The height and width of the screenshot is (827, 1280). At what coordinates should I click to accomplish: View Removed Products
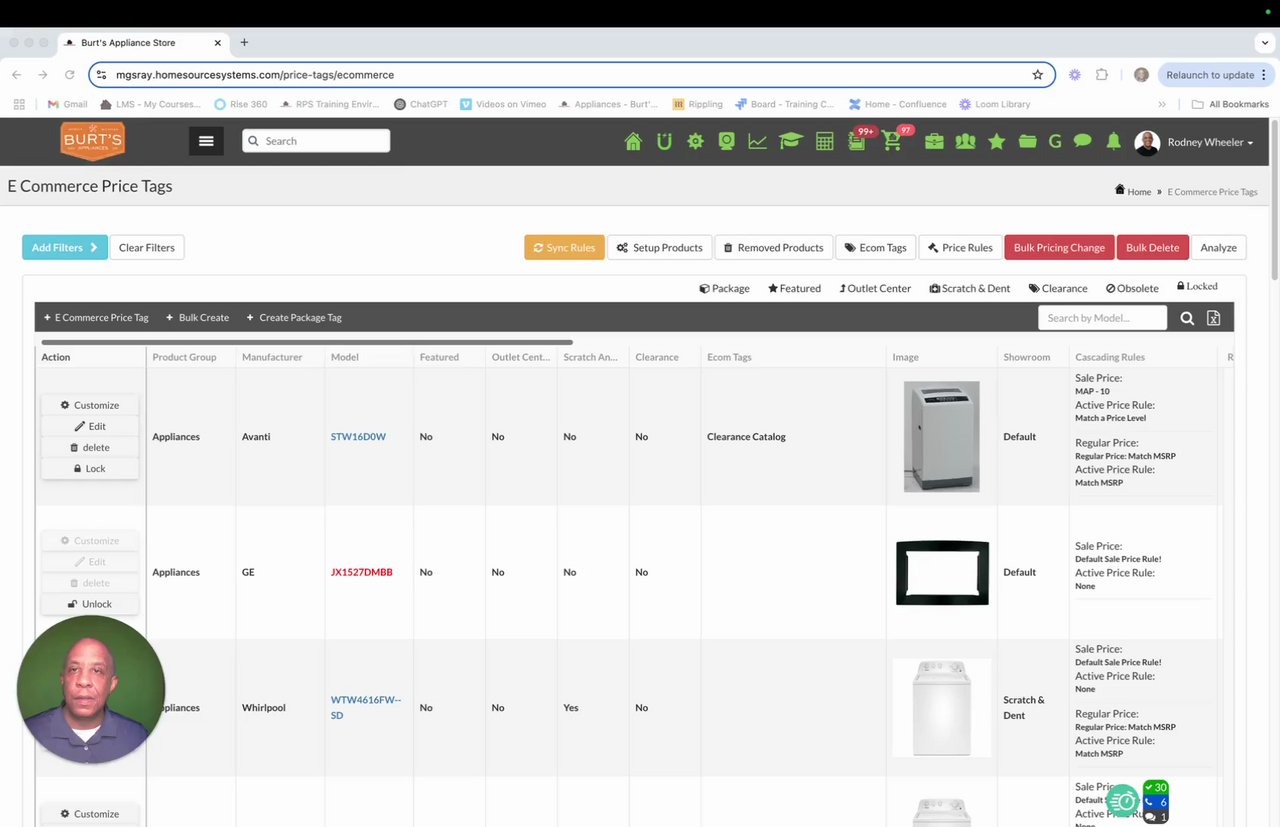[773, 247]
